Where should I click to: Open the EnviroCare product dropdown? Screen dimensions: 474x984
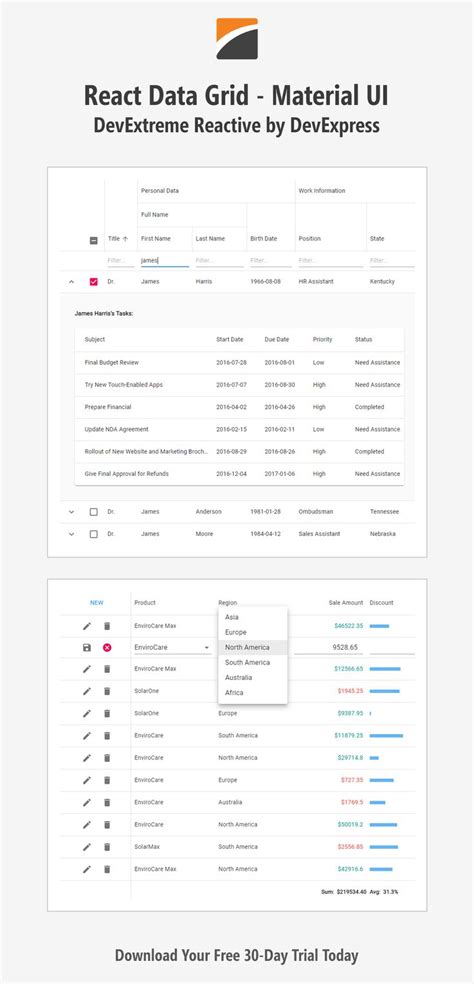[x=173, y=647]
